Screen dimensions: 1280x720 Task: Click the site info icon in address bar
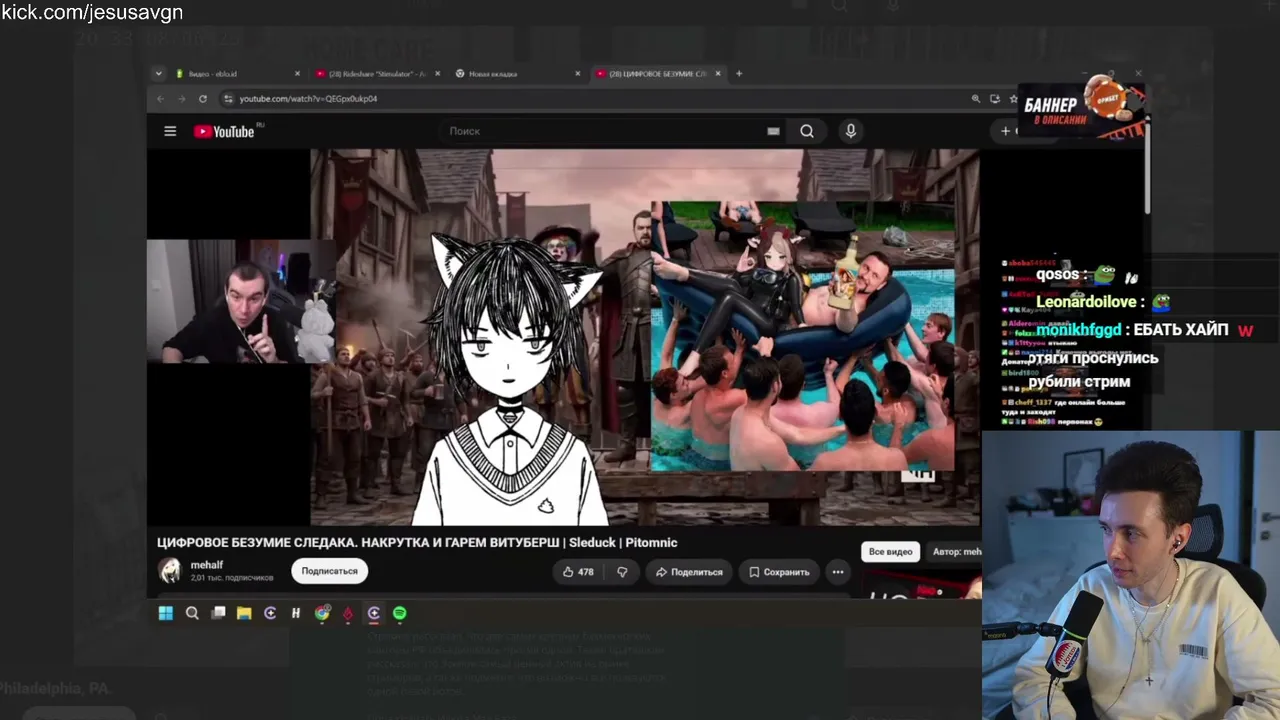click(228, 99)
